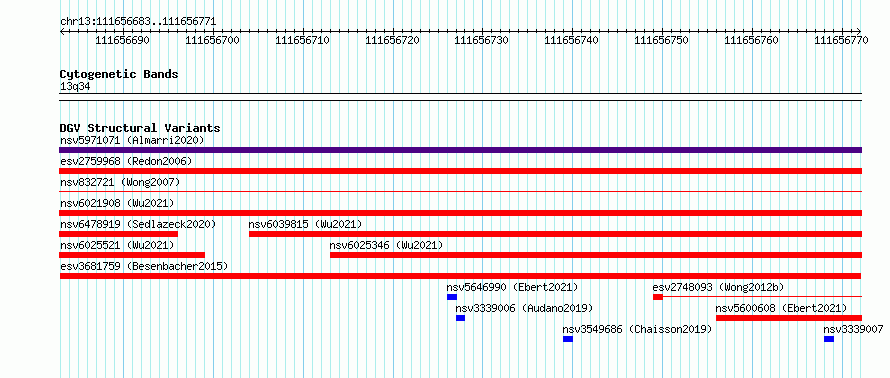The height and width of the screenshot is (378, 890).
Task: Open esv2748093 (Wong2012b) variant label
Action: [718, 287]
